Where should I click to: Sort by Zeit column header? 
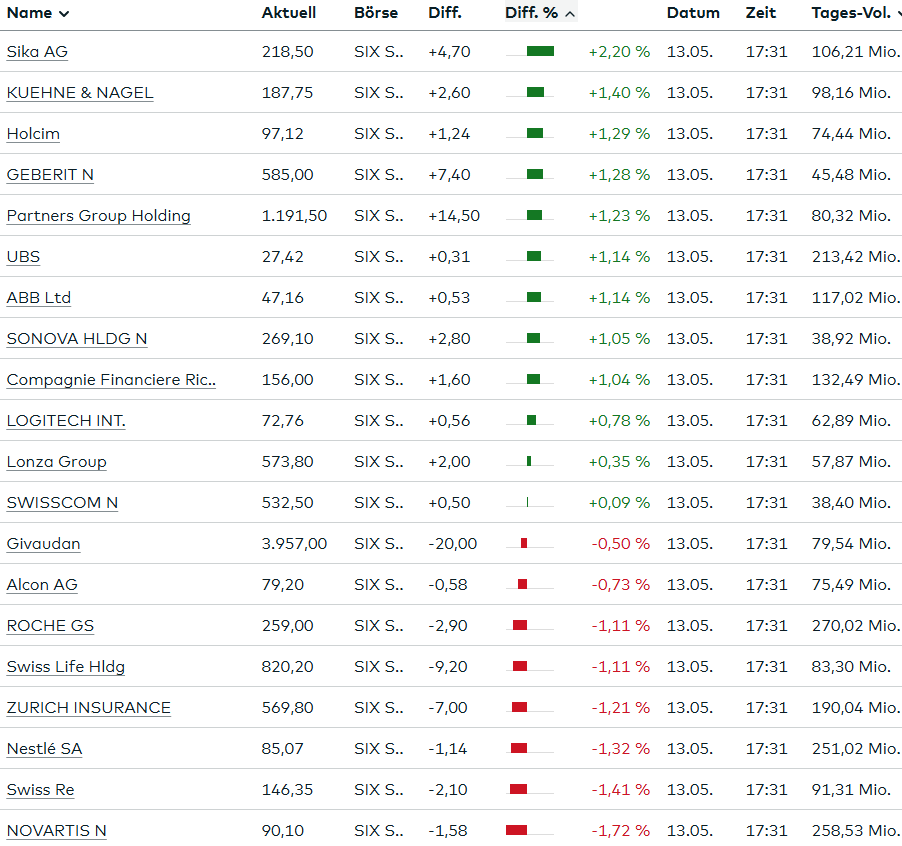click(760, 13)
